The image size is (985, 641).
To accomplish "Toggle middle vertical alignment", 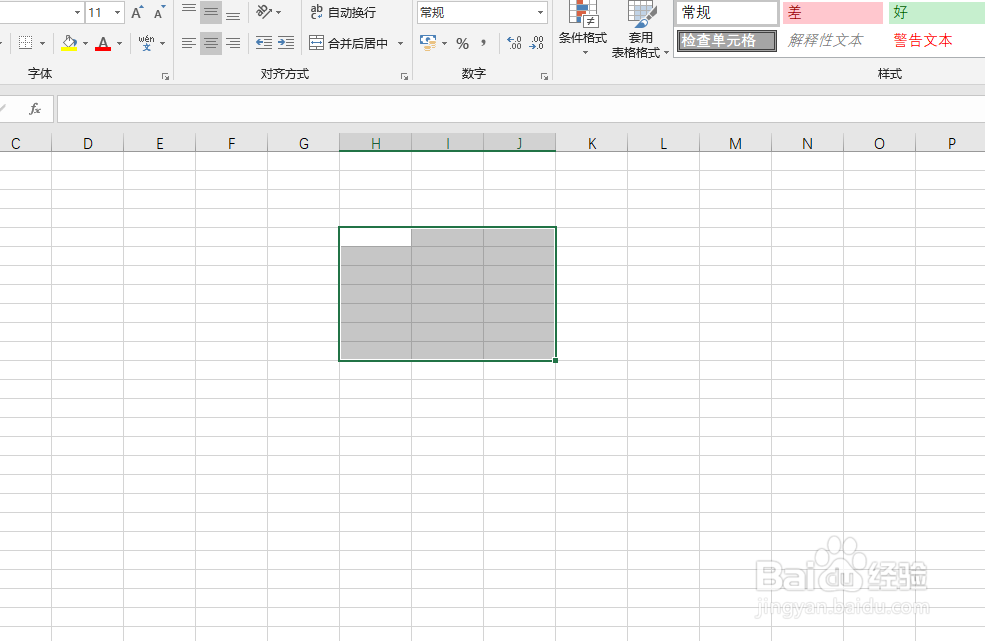I will pos(211,13).
